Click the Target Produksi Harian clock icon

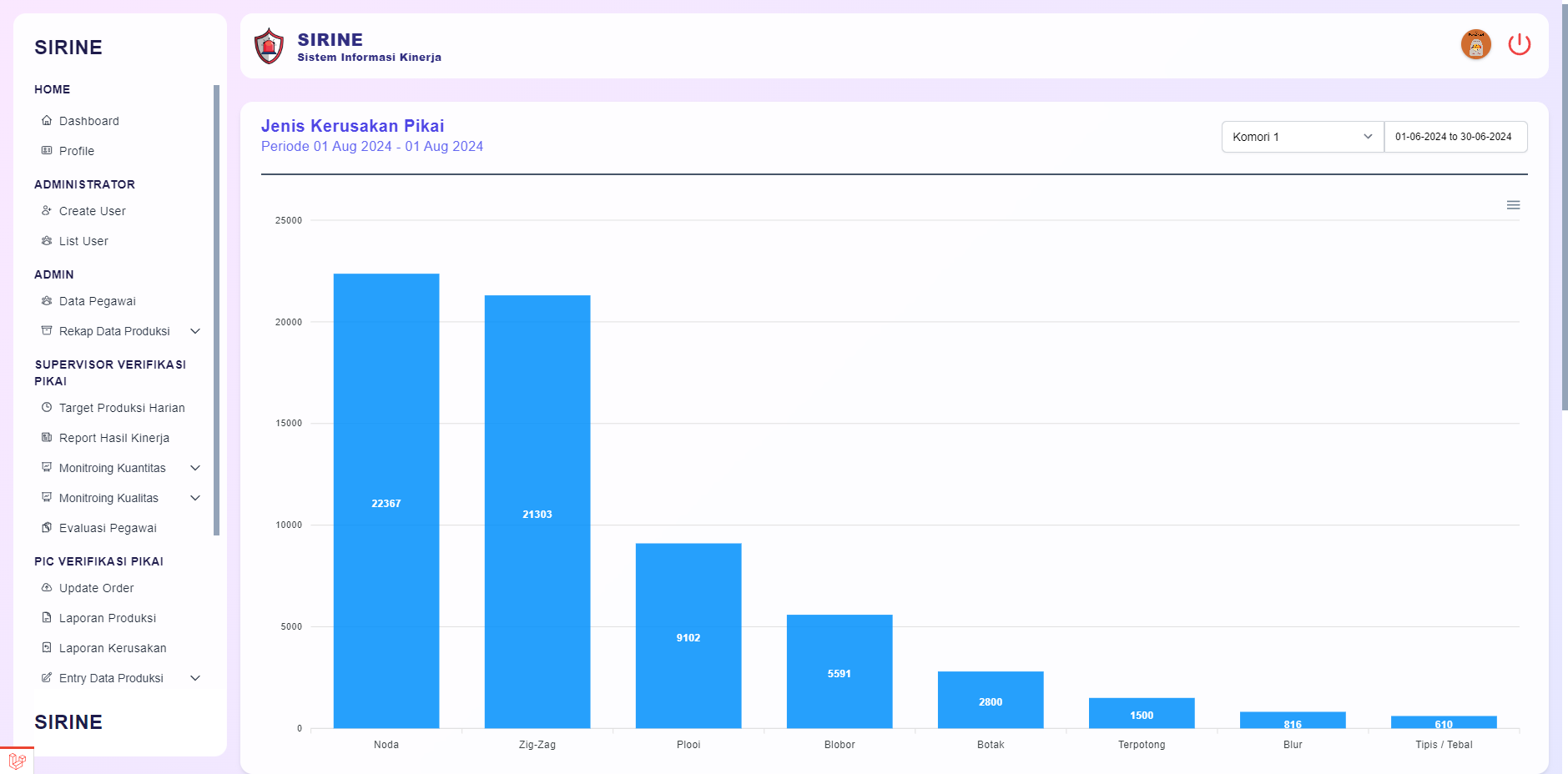(47, 408)
